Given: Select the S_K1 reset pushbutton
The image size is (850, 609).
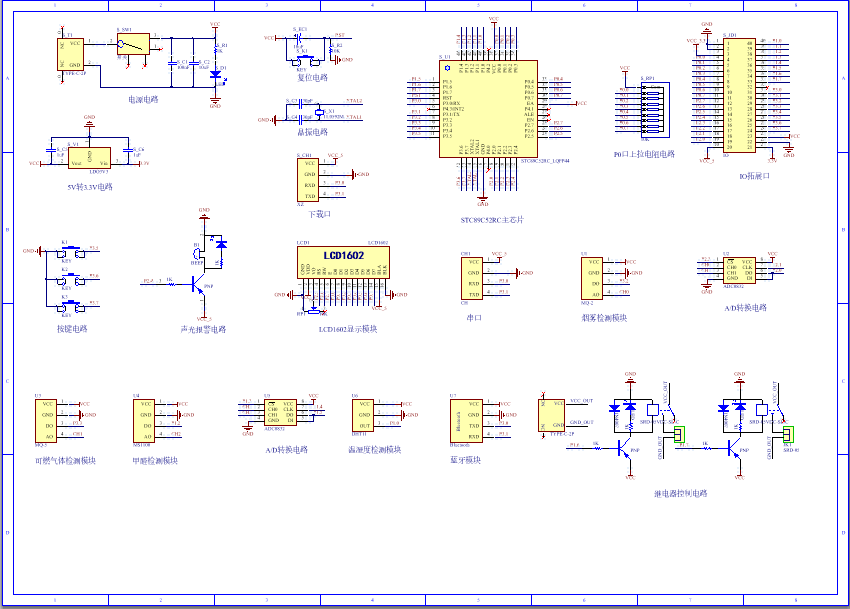Looking at the screenshot, I should coord(305,59).
